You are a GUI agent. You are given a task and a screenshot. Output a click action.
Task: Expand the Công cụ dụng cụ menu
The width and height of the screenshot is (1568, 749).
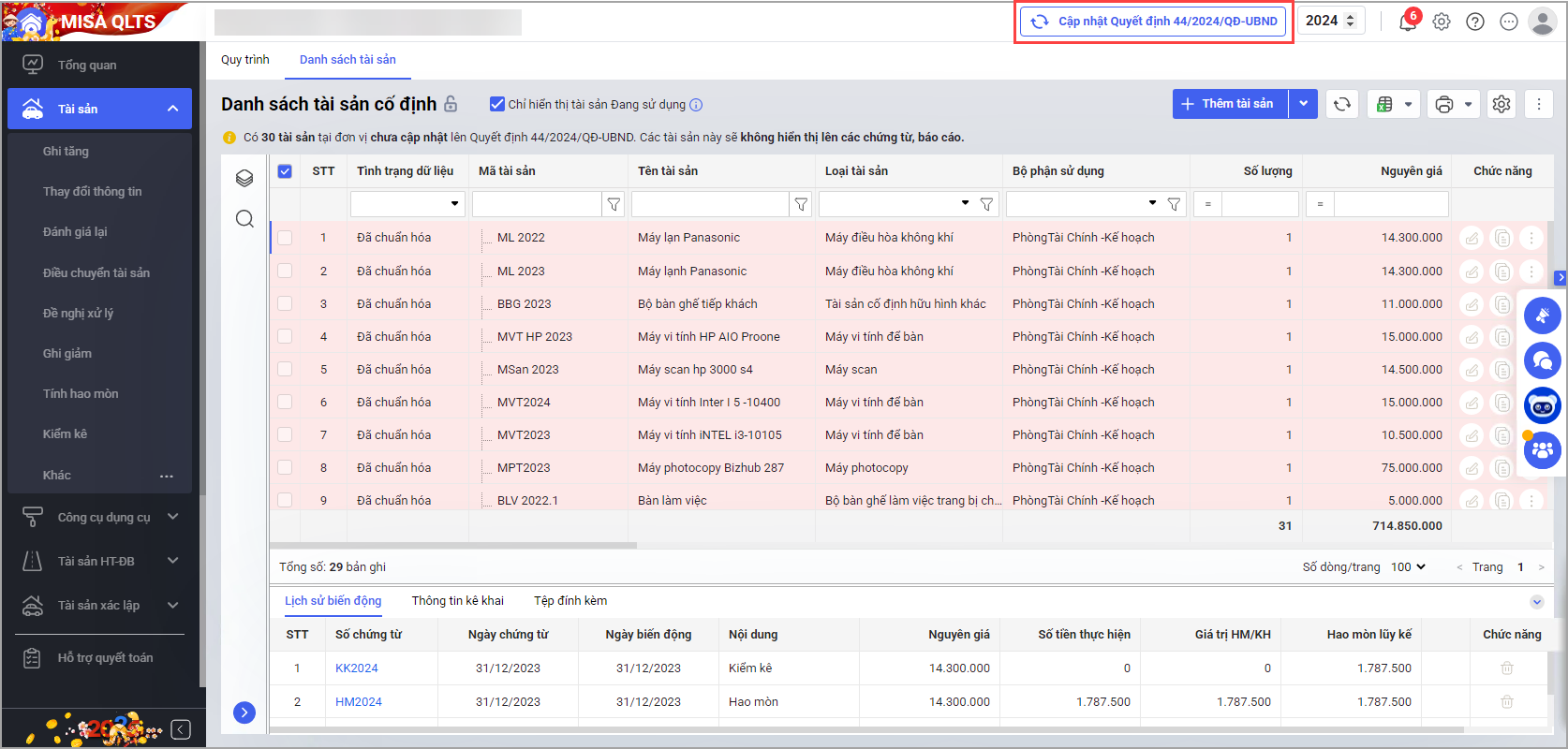[x=172, y=517]
